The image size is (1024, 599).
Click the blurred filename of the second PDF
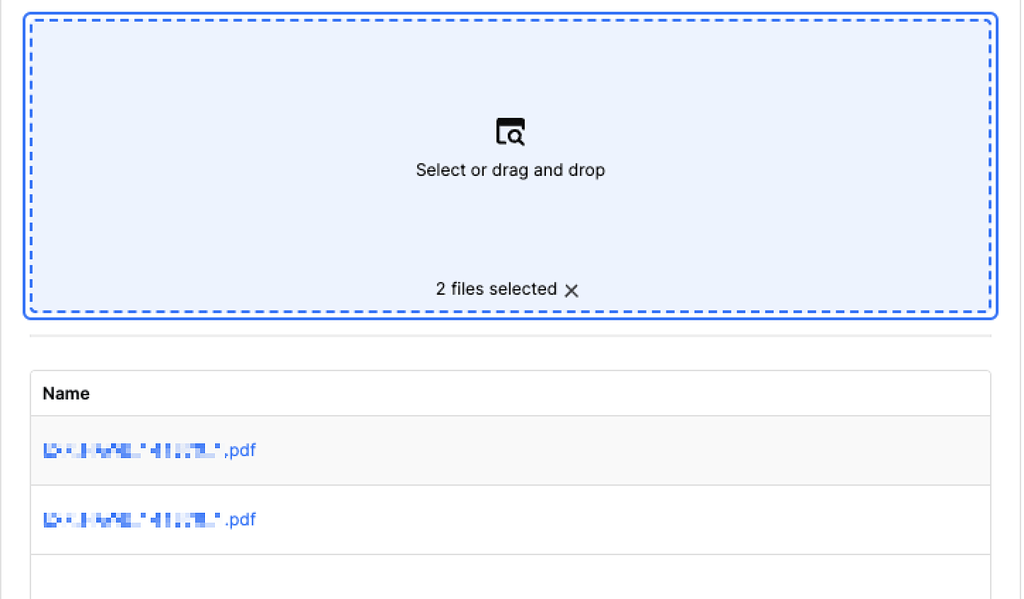click(x=131, y=520)
